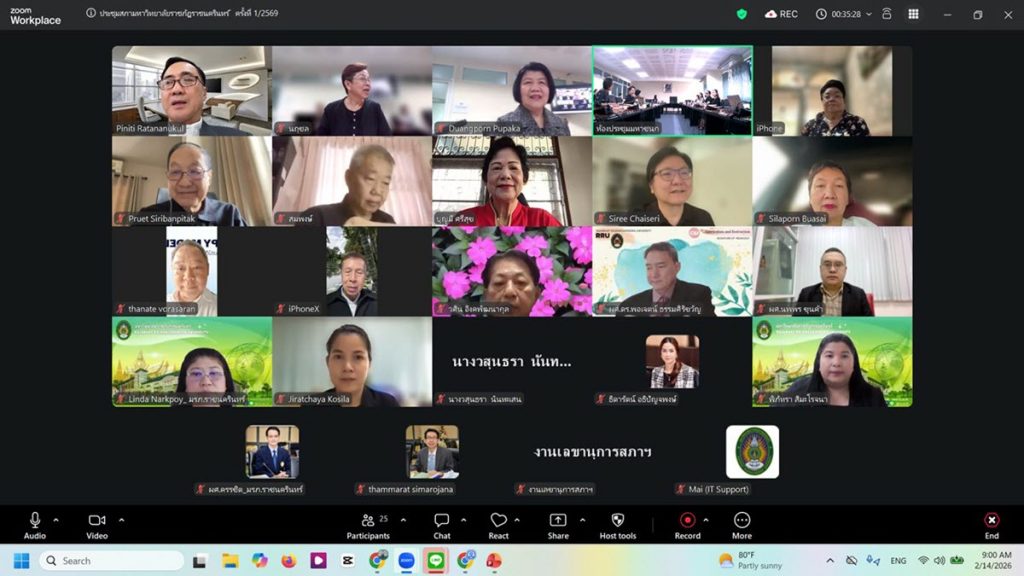Expand the Share options caret

click(x=582, y=519)
